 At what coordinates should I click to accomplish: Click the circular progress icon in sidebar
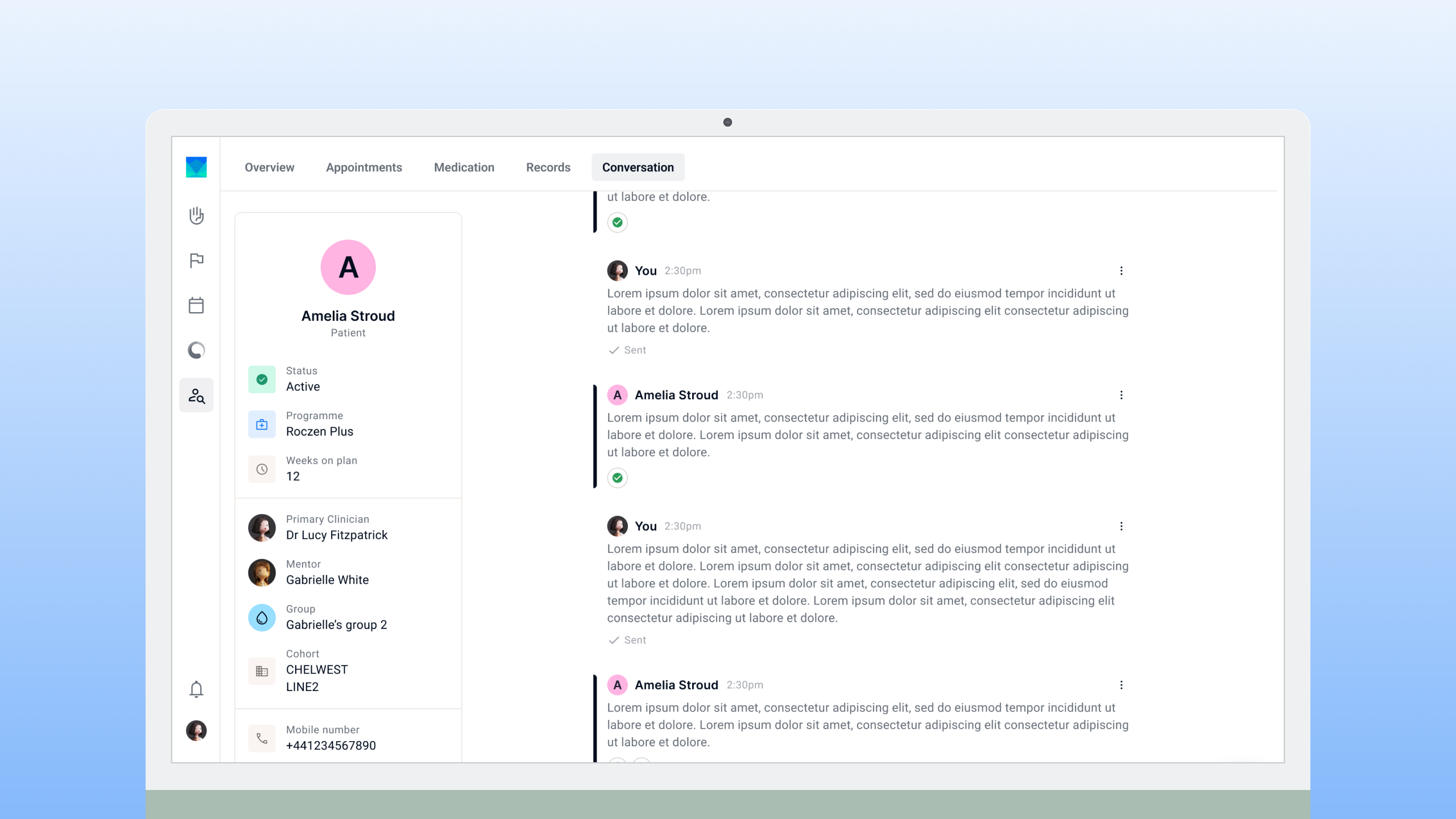click(196, 350)
